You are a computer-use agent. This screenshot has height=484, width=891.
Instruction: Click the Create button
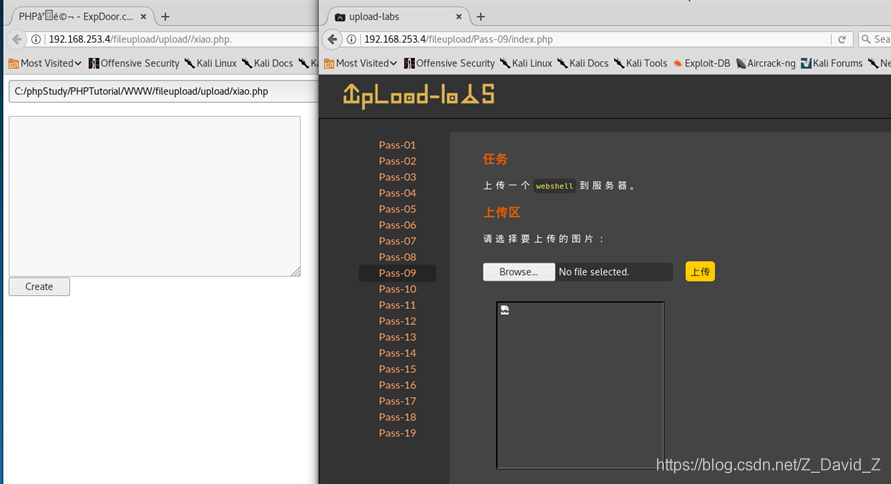pyautogui.click(x=39, y=286)
